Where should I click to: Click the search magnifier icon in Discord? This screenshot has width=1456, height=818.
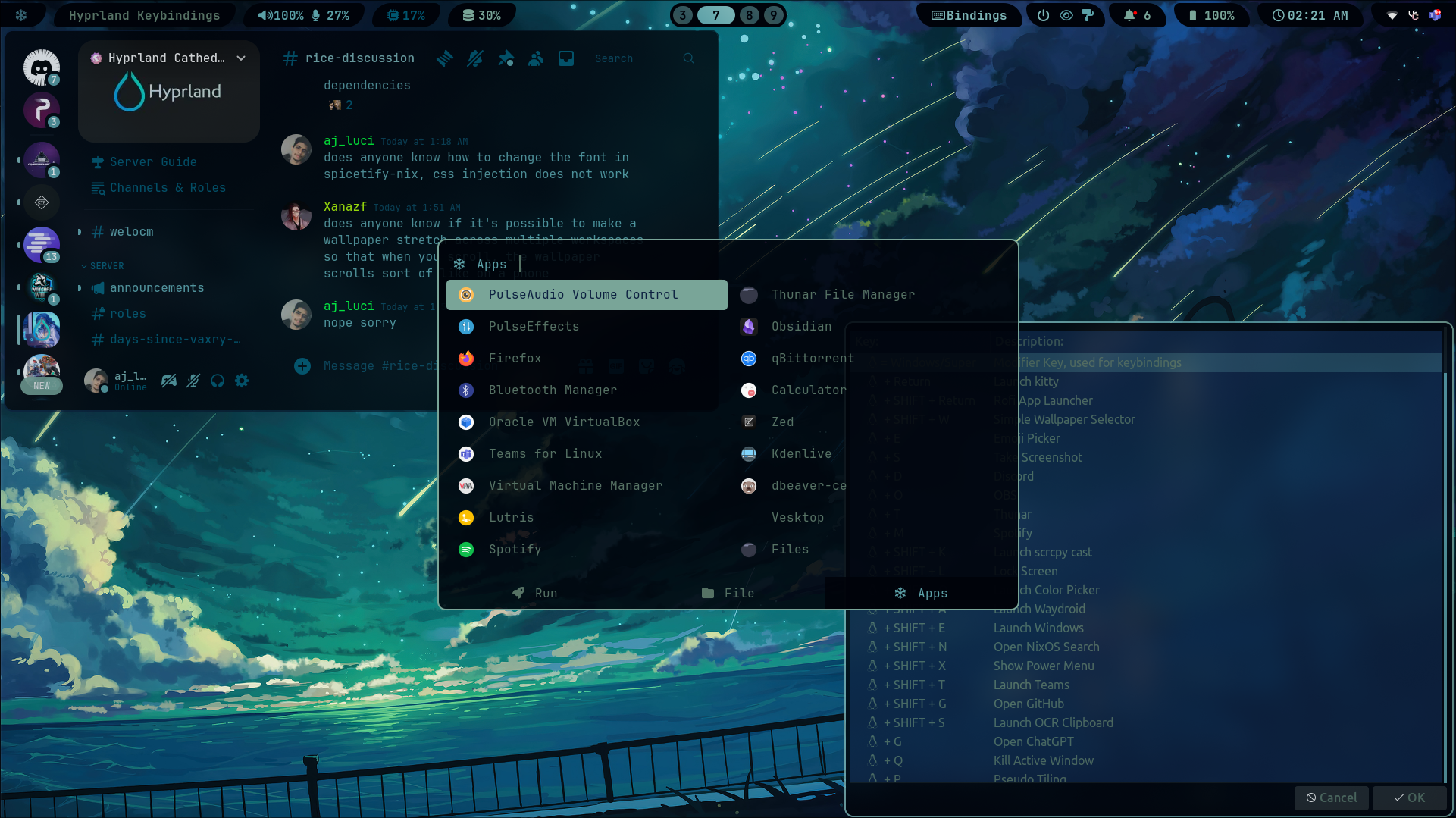click(x=688, y=58)
